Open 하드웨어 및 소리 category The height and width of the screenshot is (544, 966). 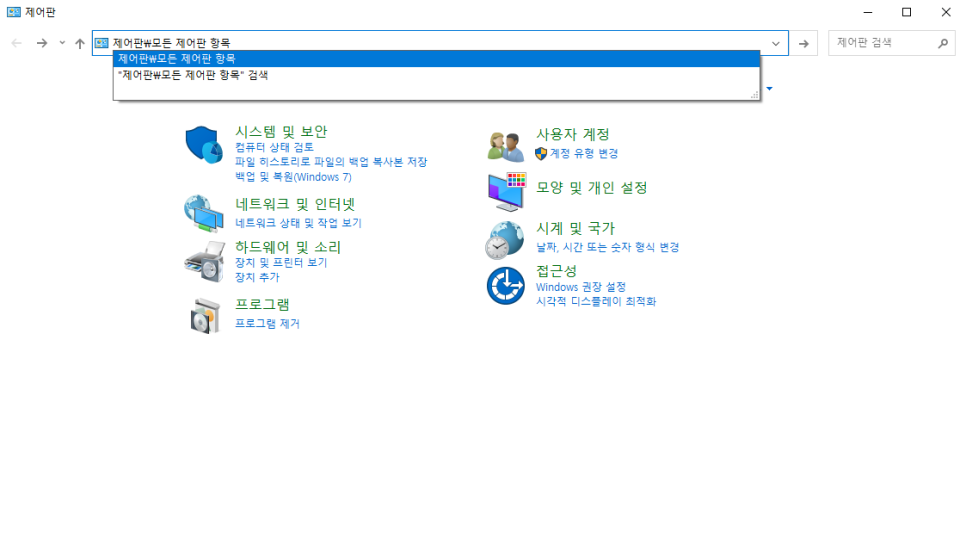(x=288, y=247)
